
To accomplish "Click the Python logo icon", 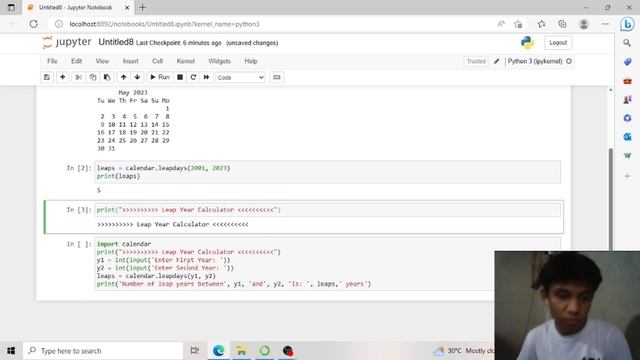I will [527, 42].
